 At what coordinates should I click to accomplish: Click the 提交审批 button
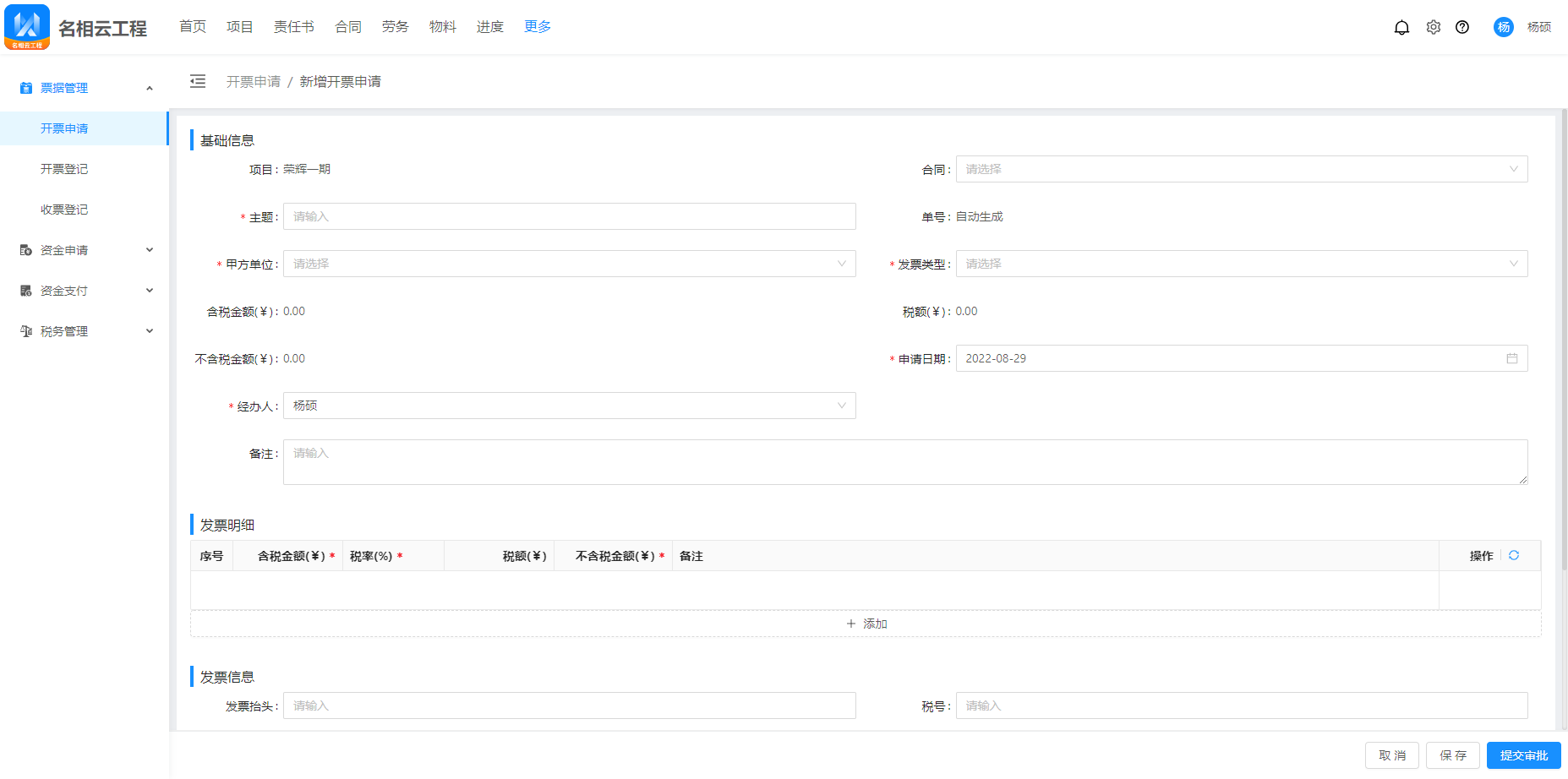(x=1524, y=755)
